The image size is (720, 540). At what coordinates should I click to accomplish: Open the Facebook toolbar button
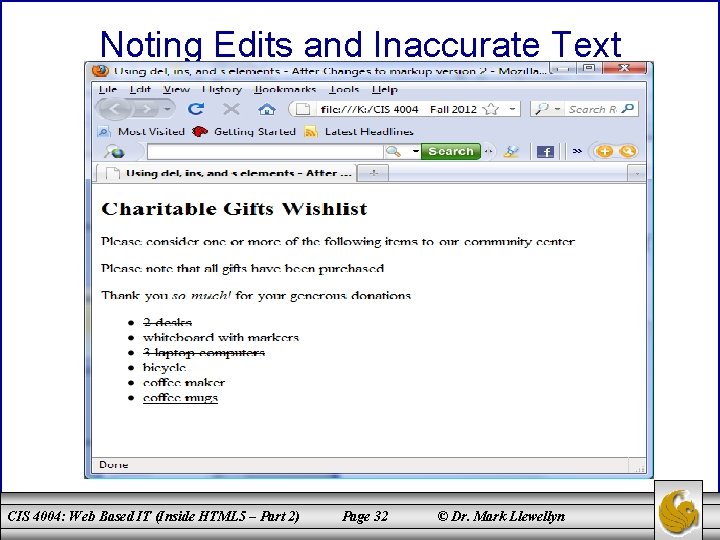[545, 152]
